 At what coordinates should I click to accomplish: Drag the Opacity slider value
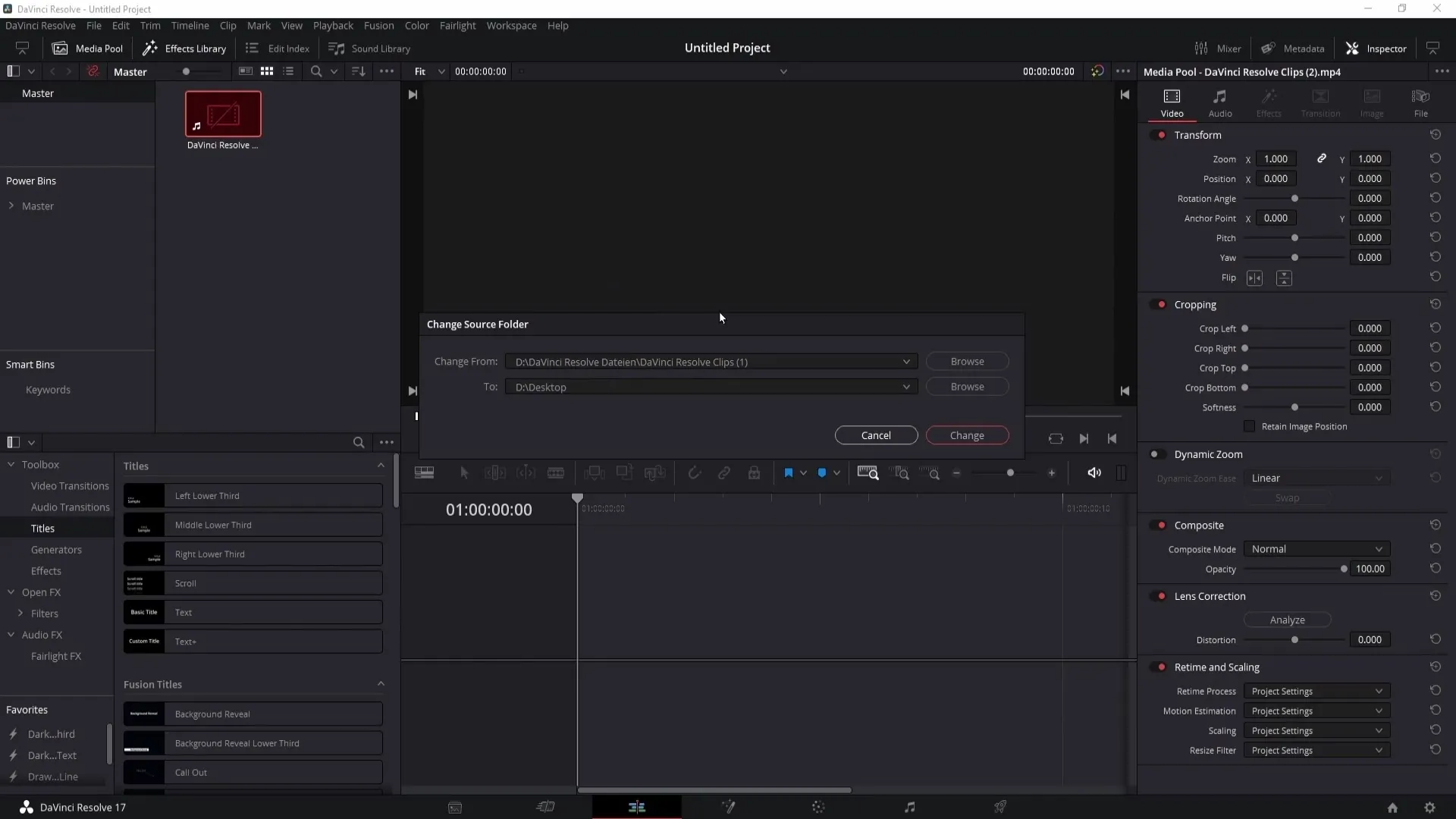(1344, 569)
